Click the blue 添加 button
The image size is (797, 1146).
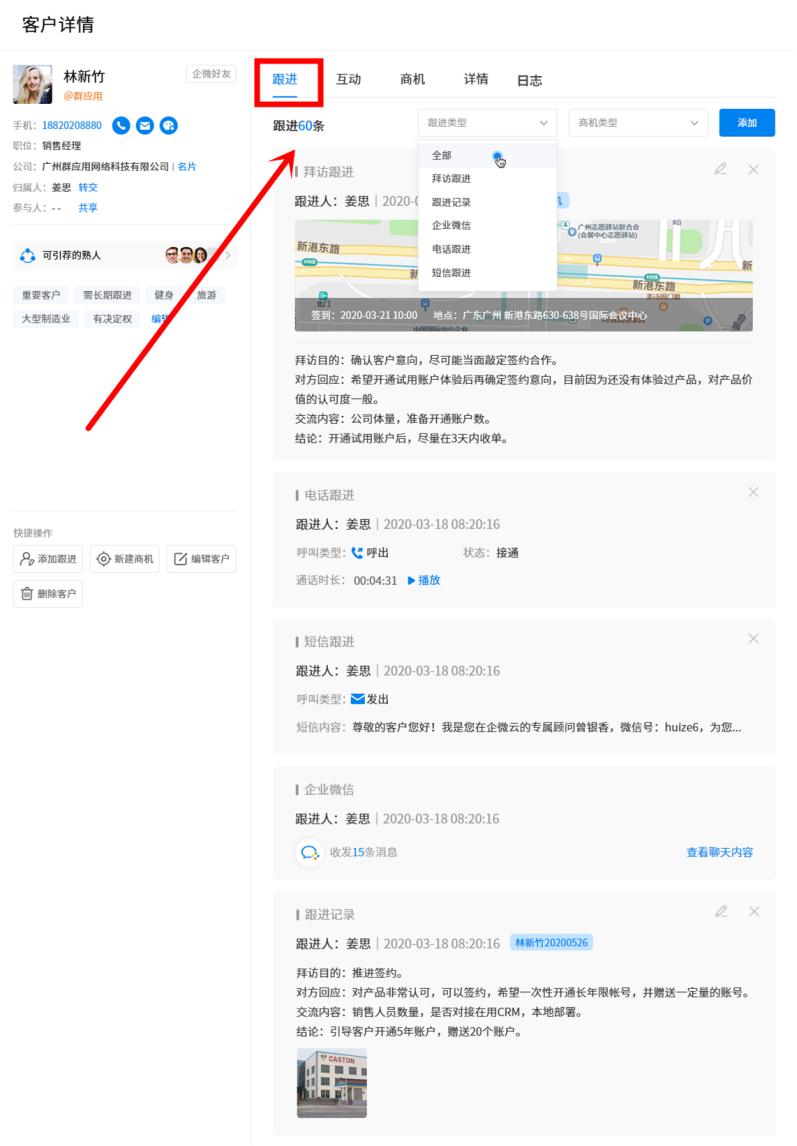click(747, 123)
